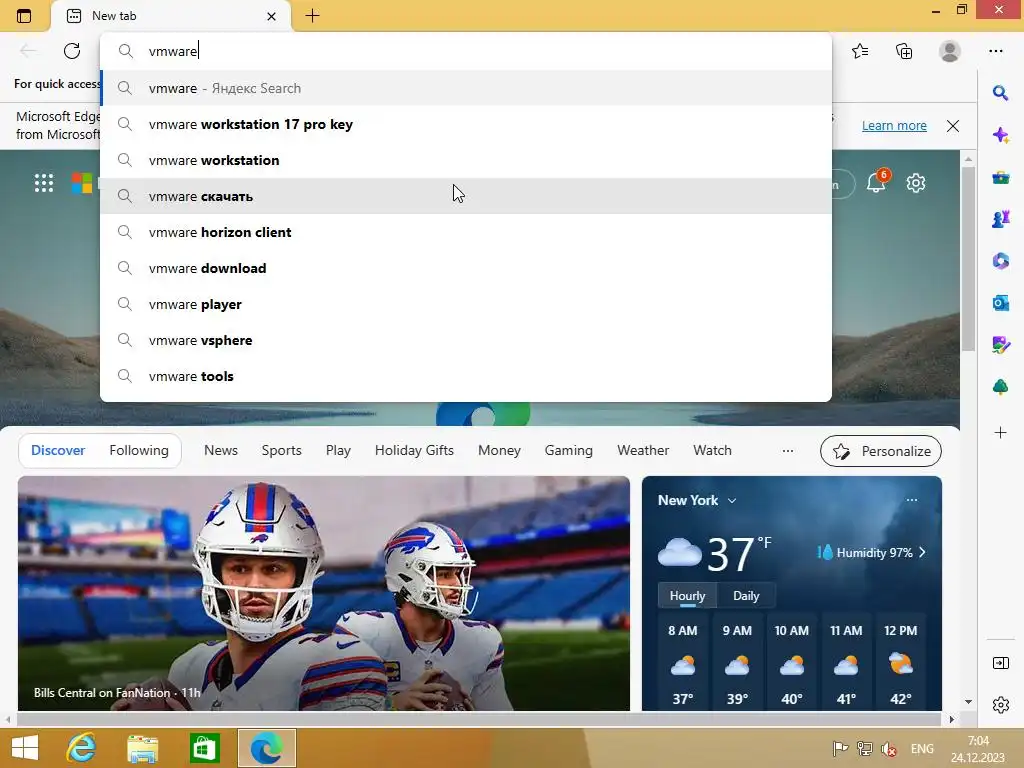
Task: Open the sidebar Microsoft 365 icon
Action: 1000,261
